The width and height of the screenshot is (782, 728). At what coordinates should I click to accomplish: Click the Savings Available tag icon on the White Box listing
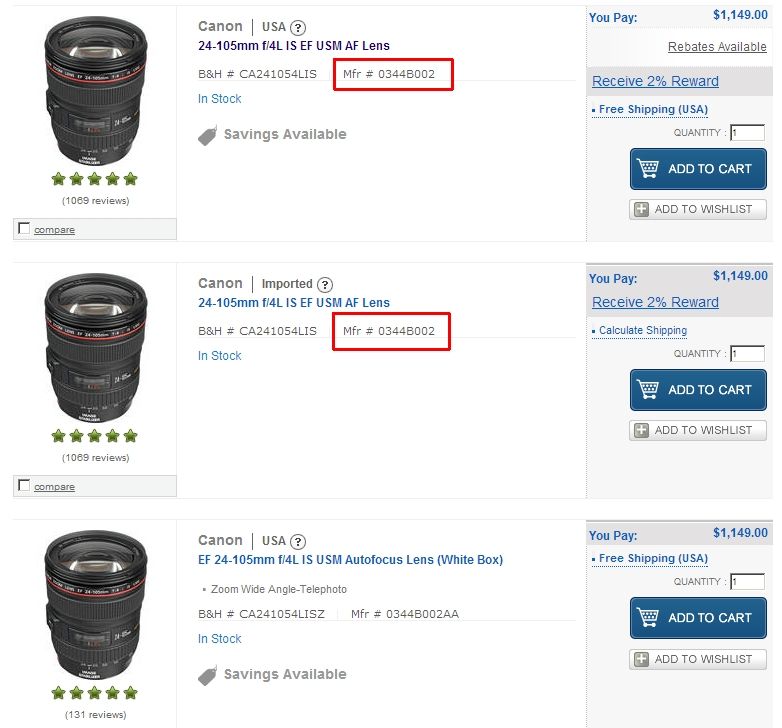coord(208,676)
